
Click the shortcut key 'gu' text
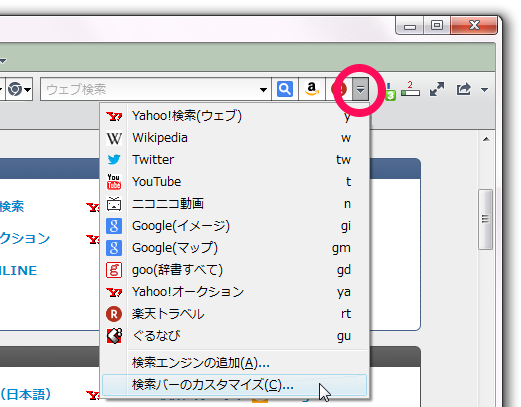344,336
